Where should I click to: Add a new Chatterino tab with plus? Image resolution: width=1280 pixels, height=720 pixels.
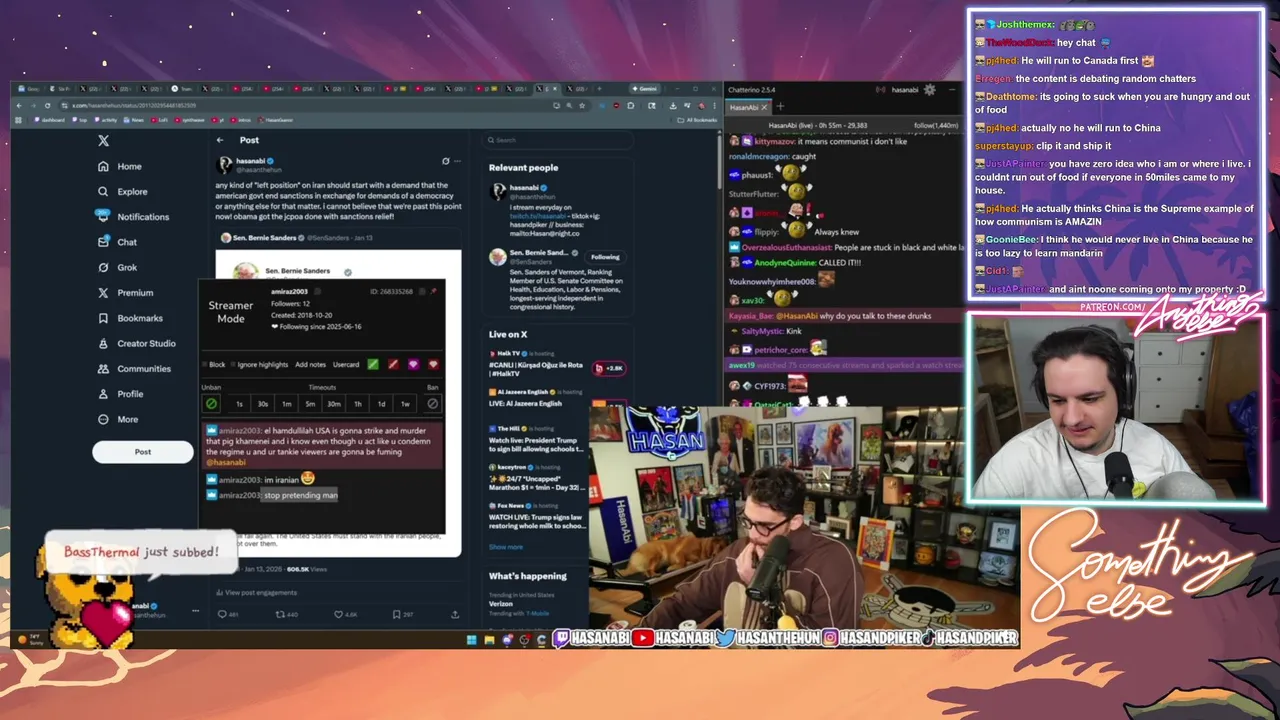(x=780, y=106)
